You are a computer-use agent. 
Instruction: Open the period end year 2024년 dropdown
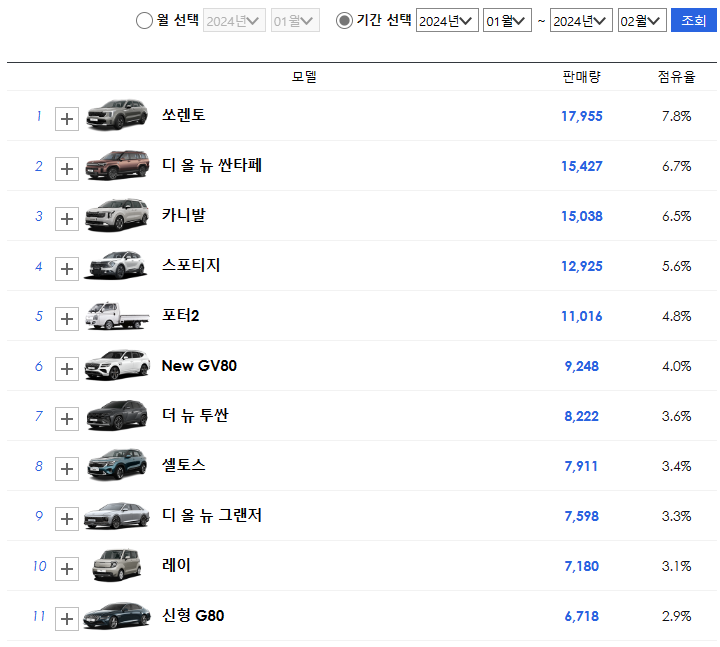coord(581,20)
